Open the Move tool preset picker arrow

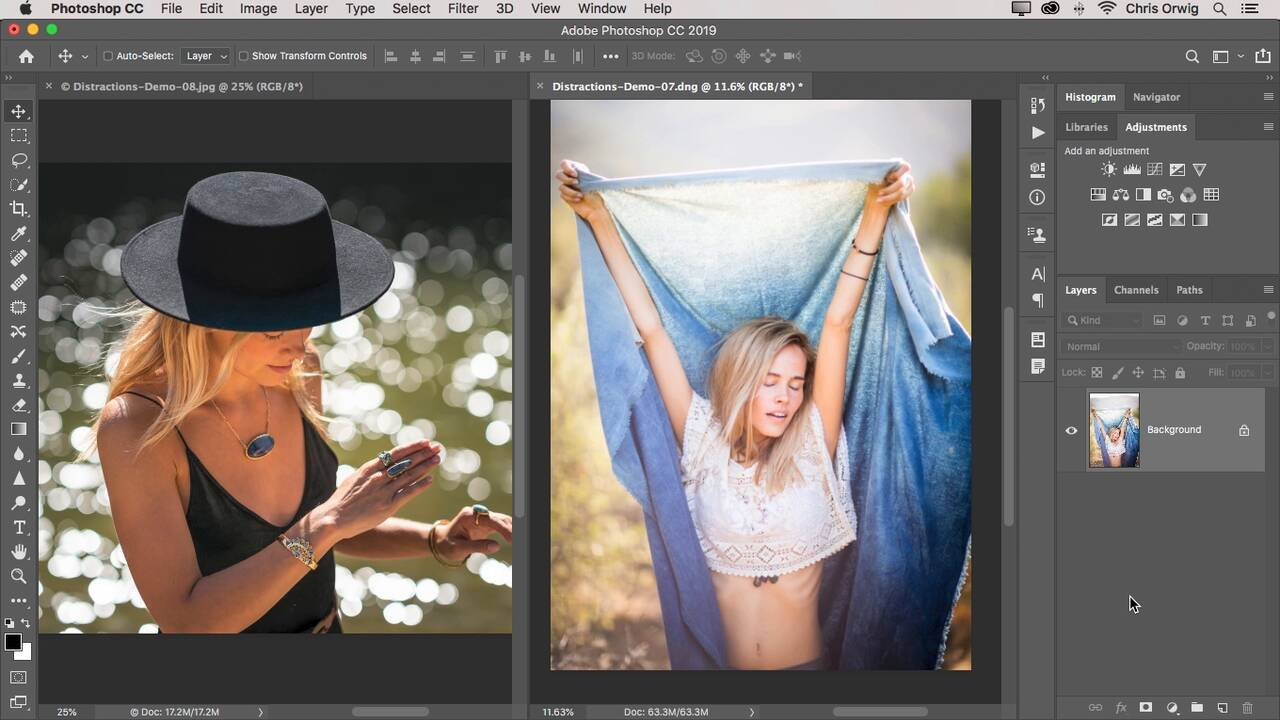click(x=85, y=57)
